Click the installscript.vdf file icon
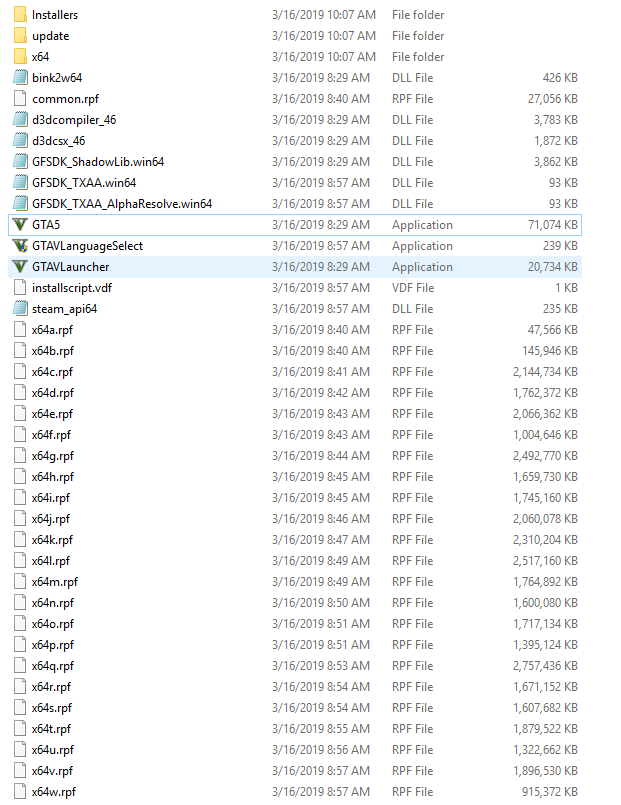Viewport: 621px width, 805px height. [x=20, y=288]
